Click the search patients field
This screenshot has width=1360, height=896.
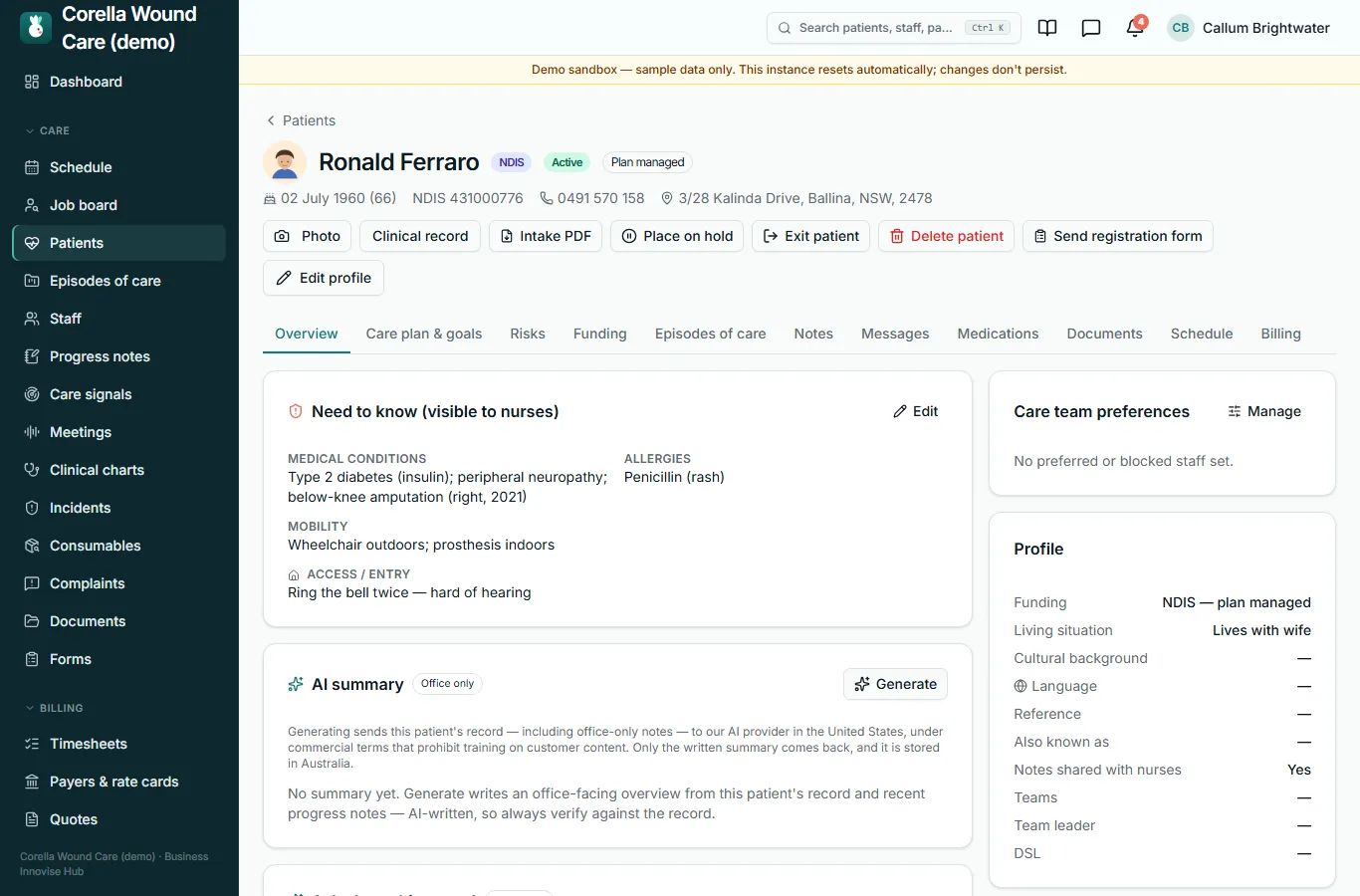click(894, 28)
